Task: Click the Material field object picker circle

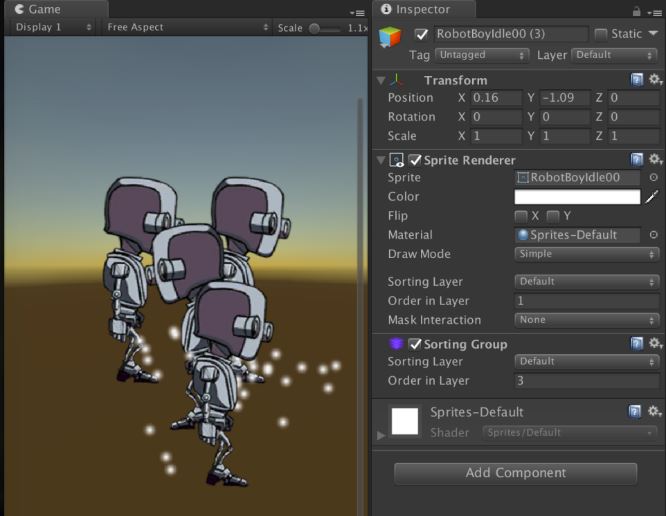Action: point(654,235)
